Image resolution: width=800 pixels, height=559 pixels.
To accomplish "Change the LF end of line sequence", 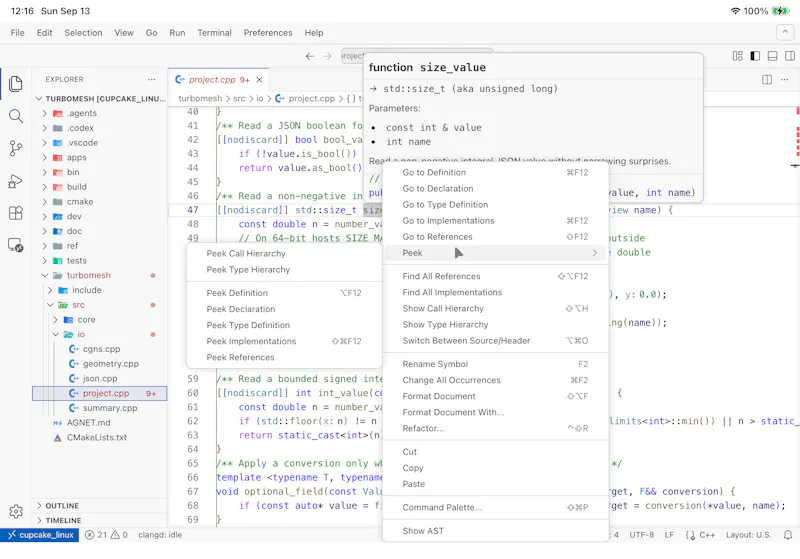I will (x=669, y=535).
